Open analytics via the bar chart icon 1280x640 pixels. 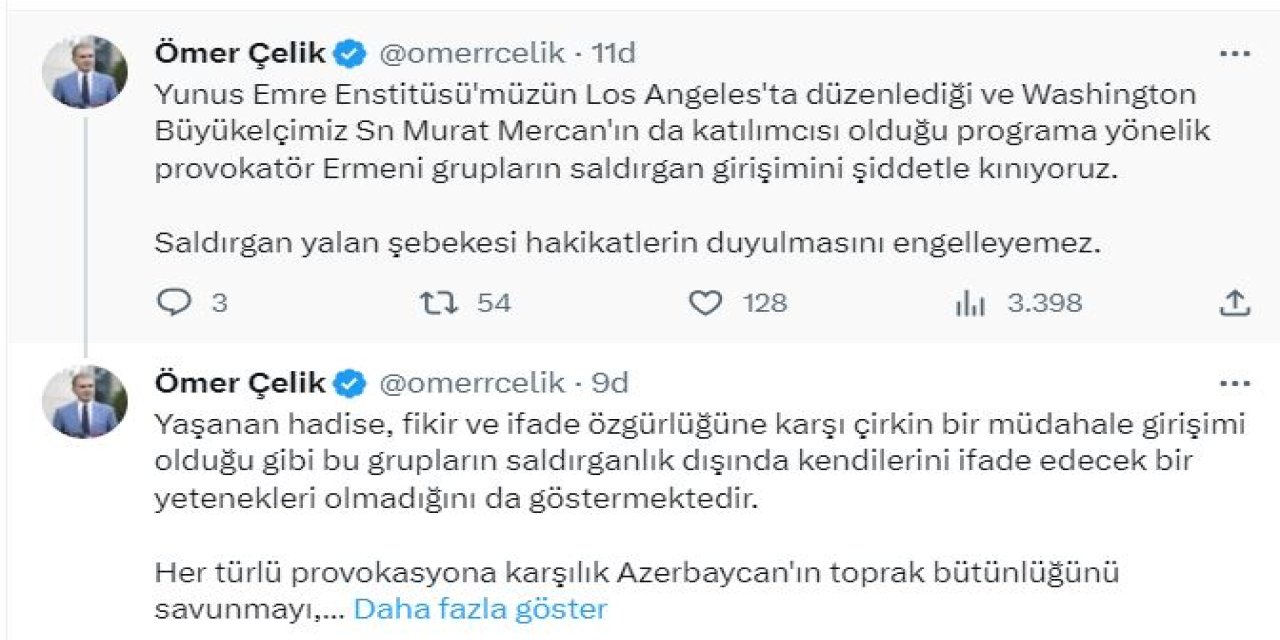966,303
